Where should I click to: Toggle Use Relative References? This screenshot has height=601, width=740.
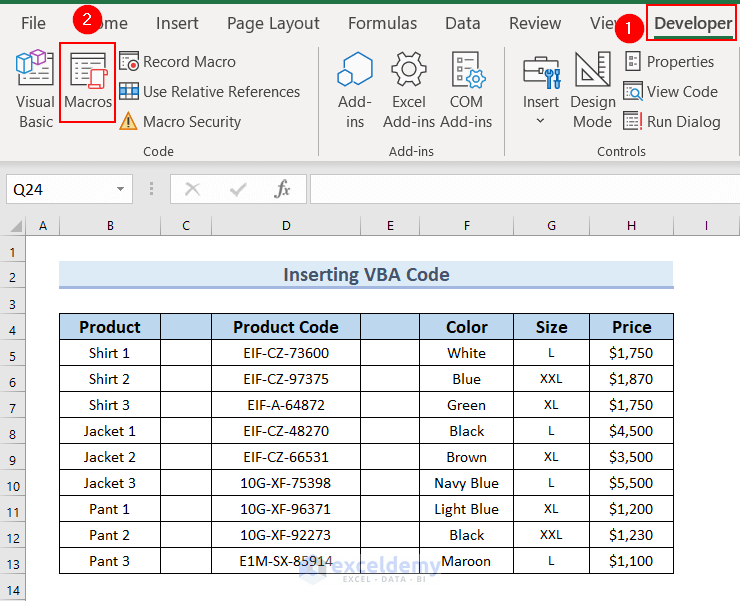tap(210, 92)
